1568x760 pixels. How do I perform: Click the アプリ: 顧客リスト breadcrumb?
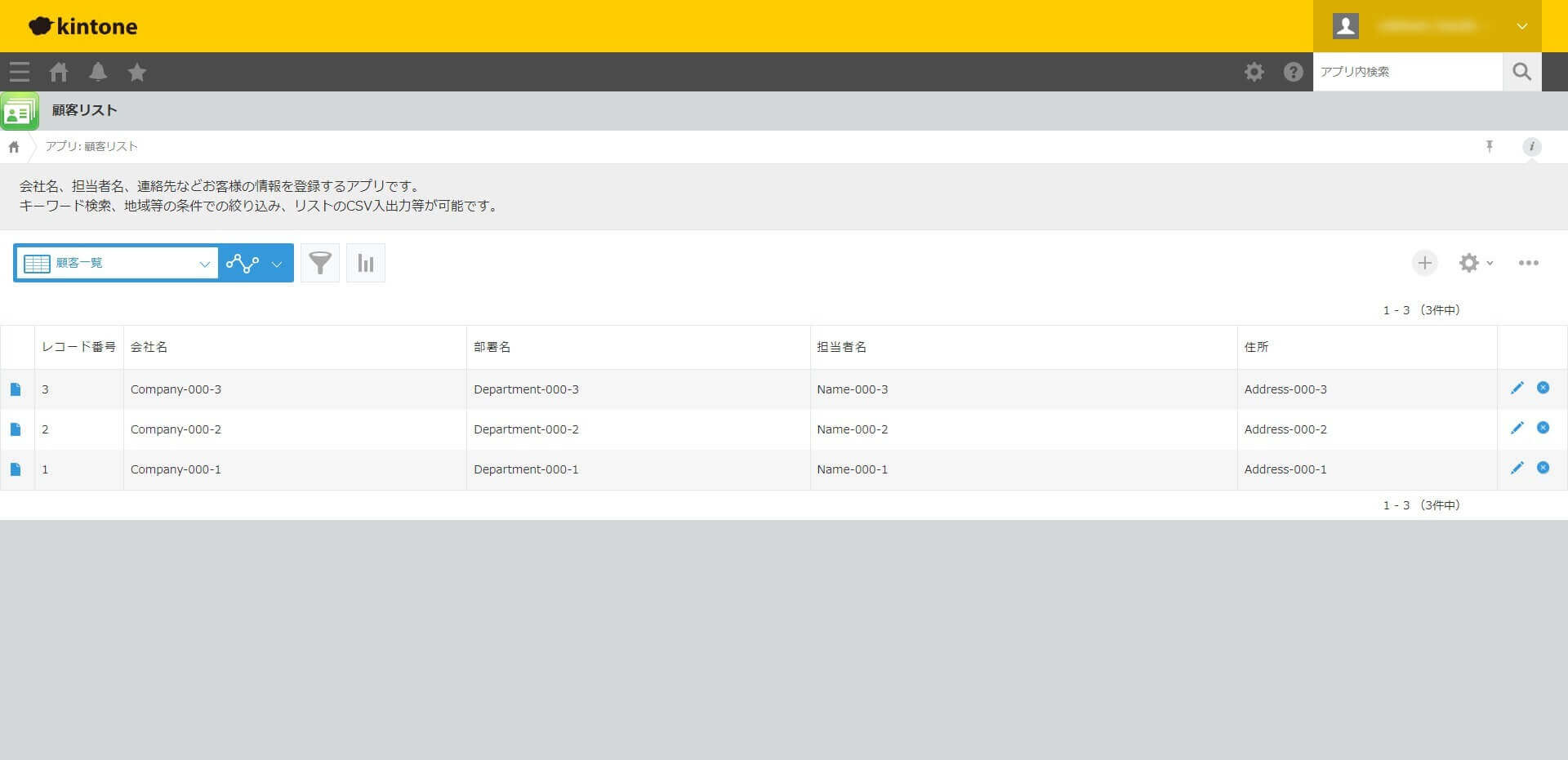point(91,147)
